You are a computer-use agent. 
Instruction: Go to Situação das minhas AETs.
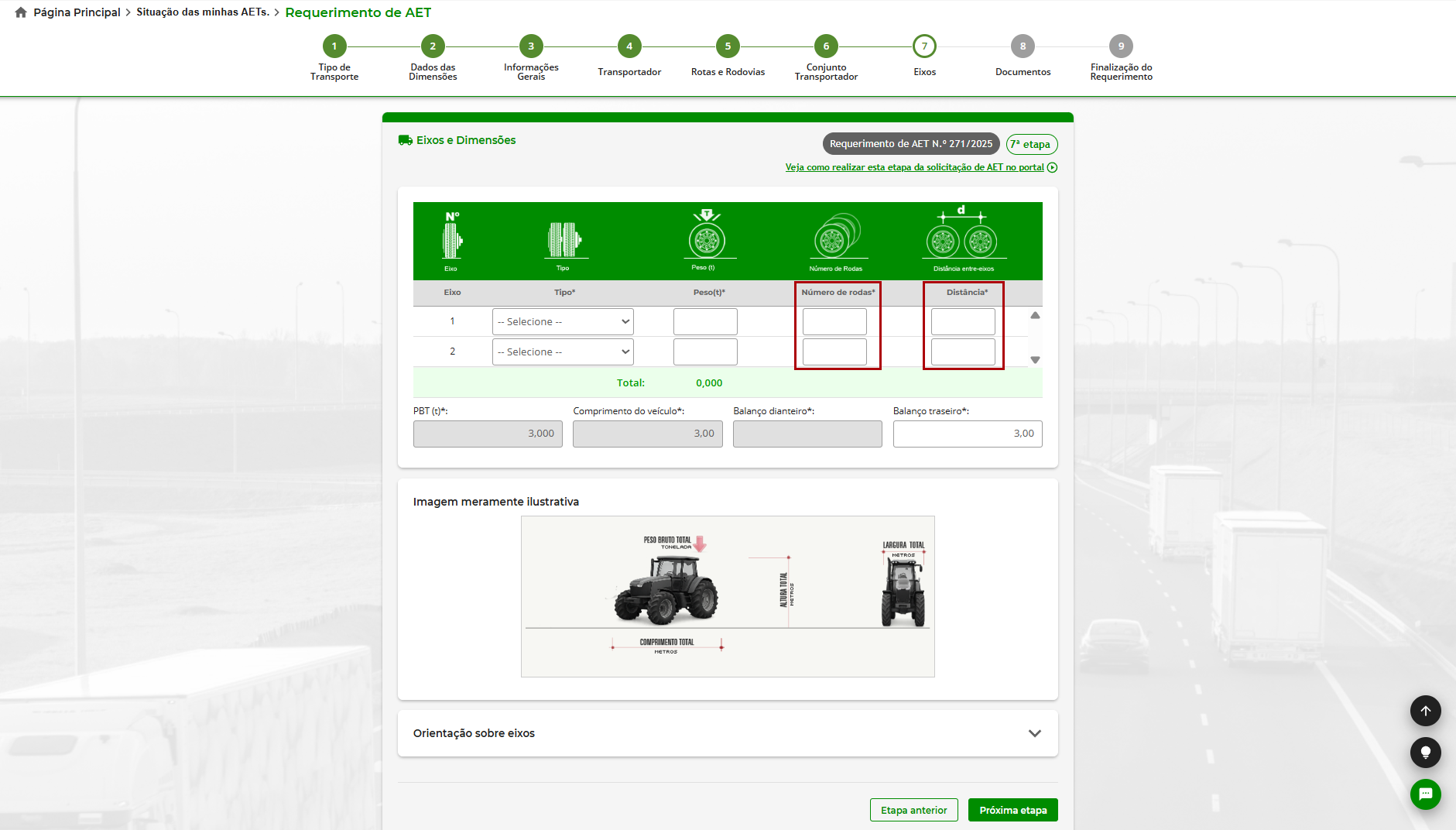[203, 12]
